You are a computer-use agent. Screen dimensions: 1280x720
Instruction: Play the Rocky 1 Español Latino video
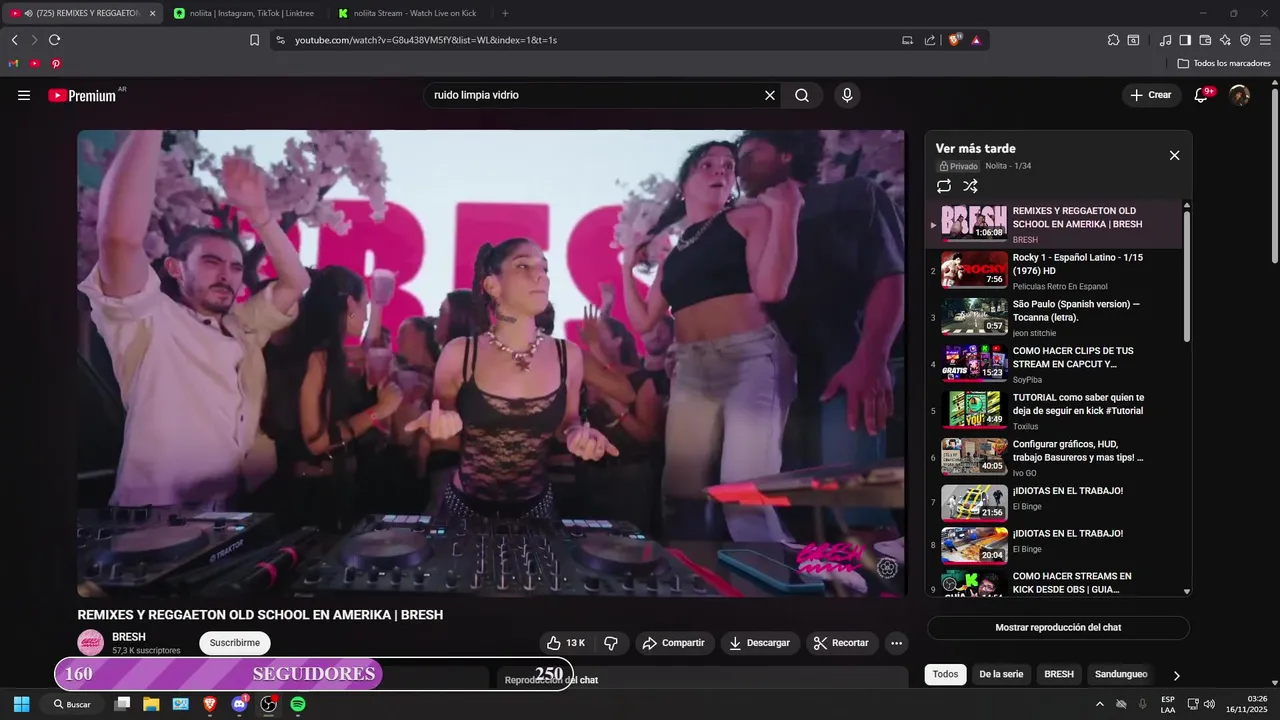(x=1056, y=270)
